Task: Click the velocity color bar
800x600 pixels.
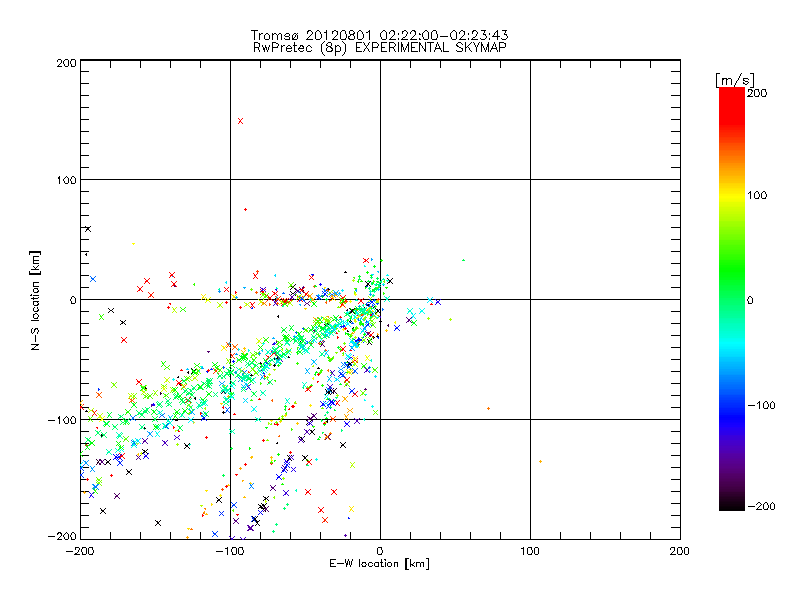Action: (732, 299)
